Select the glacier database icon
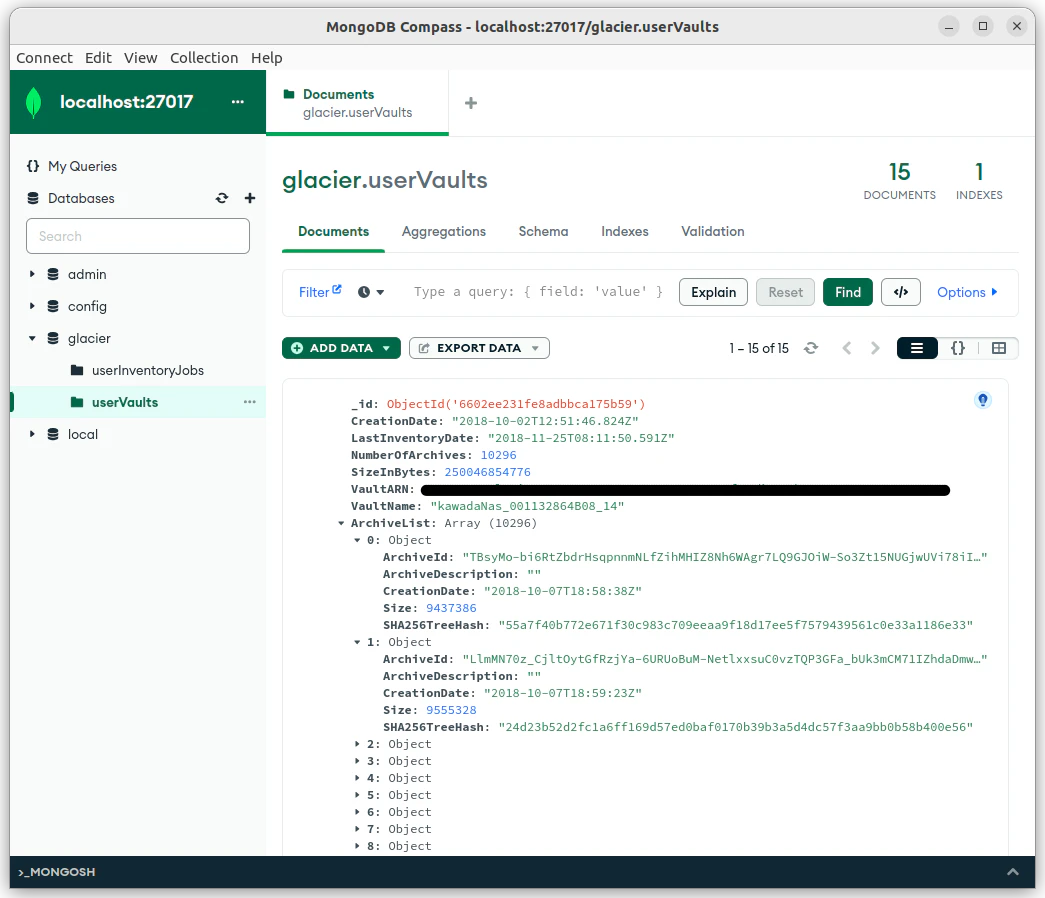The height and width of the screenshot is (898, 1045). tap(53, 338)
